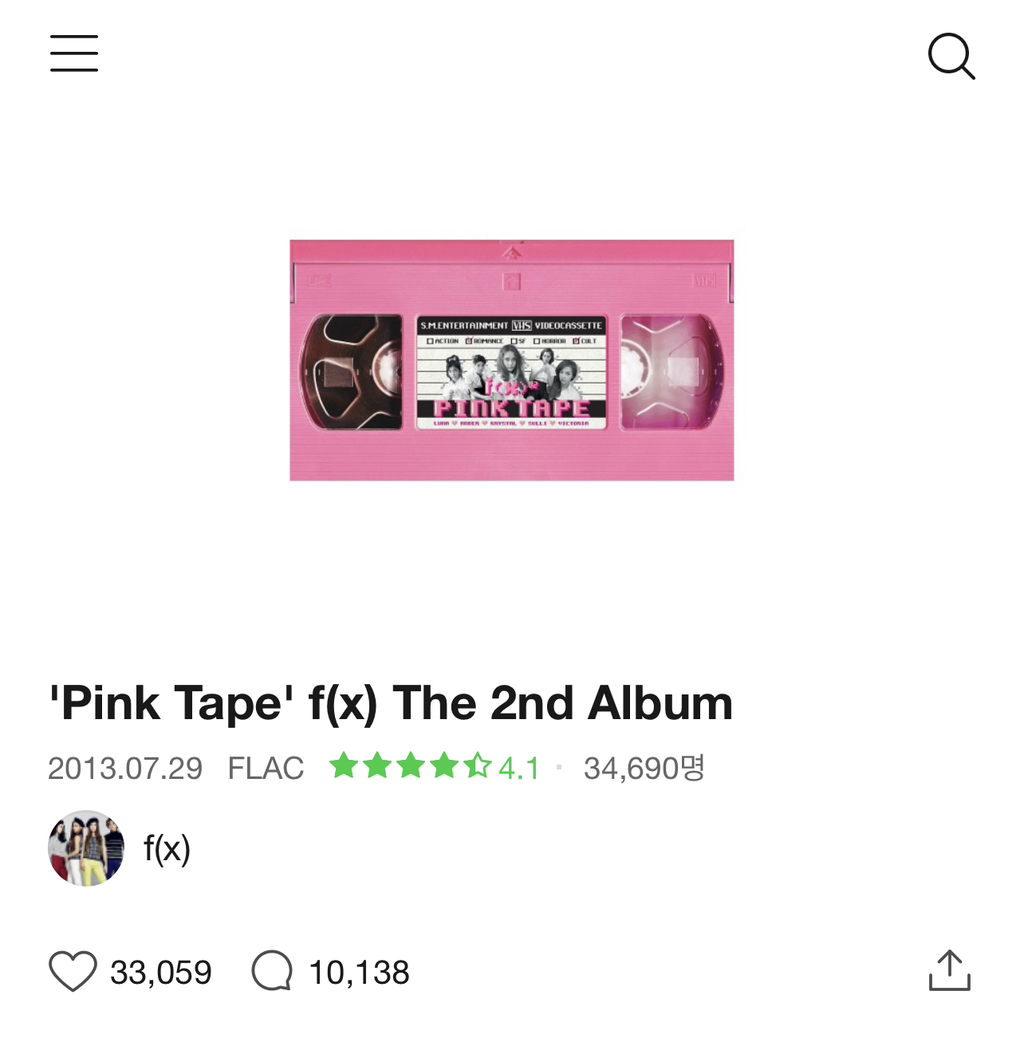
Task: Click the 10,138 comments count
Action: click(x=359, y=972)
